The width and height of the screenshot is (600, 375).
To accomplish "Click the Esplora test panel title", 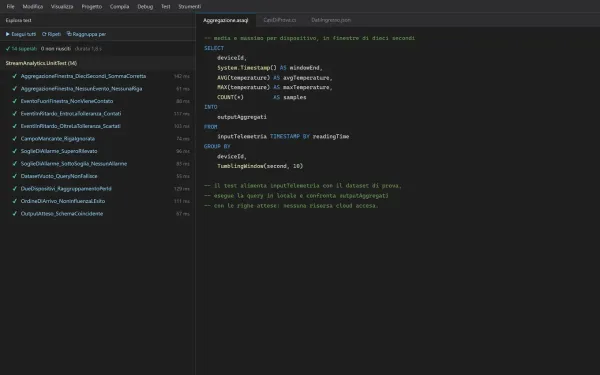I will (18, 21).
